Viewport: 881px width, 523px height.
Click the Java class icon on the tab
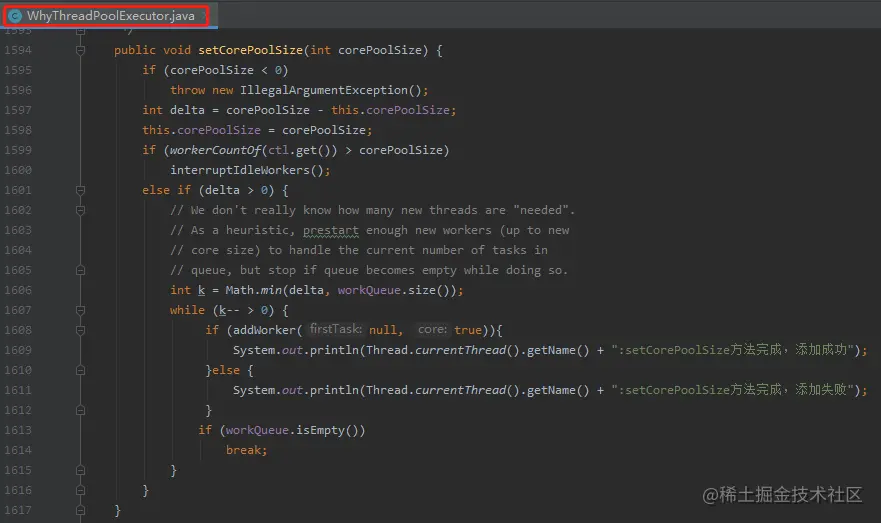[15, 16]
